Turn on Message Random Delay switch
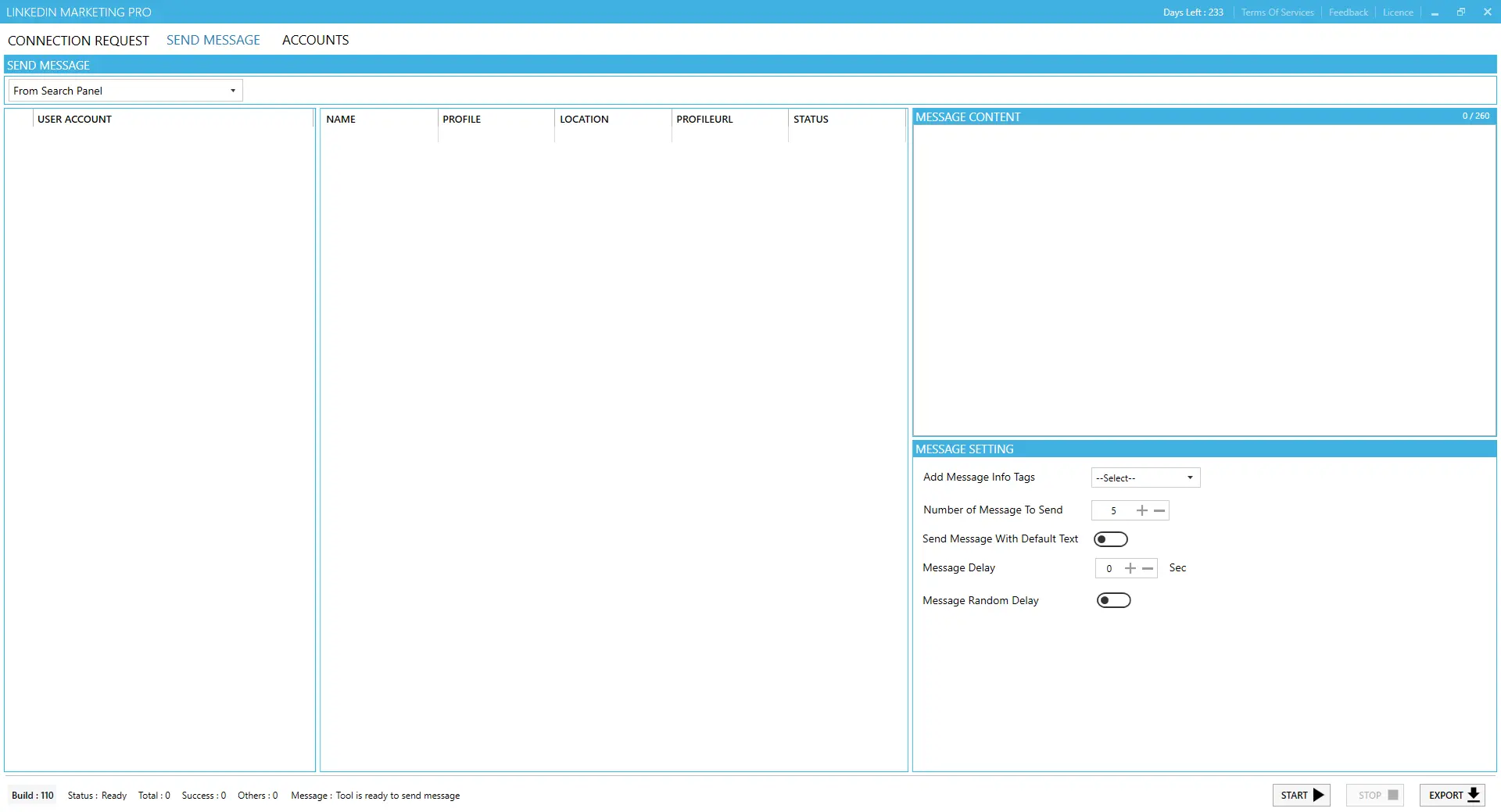Image resolution: width=1501 pixels, height=812 pixels. point(1113,600)
